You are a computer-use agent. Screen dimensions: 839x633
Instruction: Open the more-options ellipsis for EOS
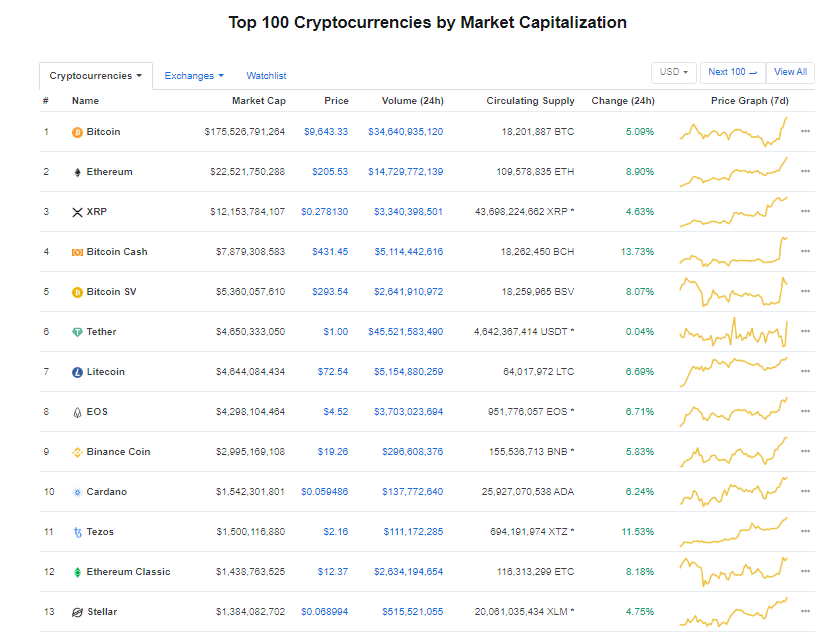[805, 411]
